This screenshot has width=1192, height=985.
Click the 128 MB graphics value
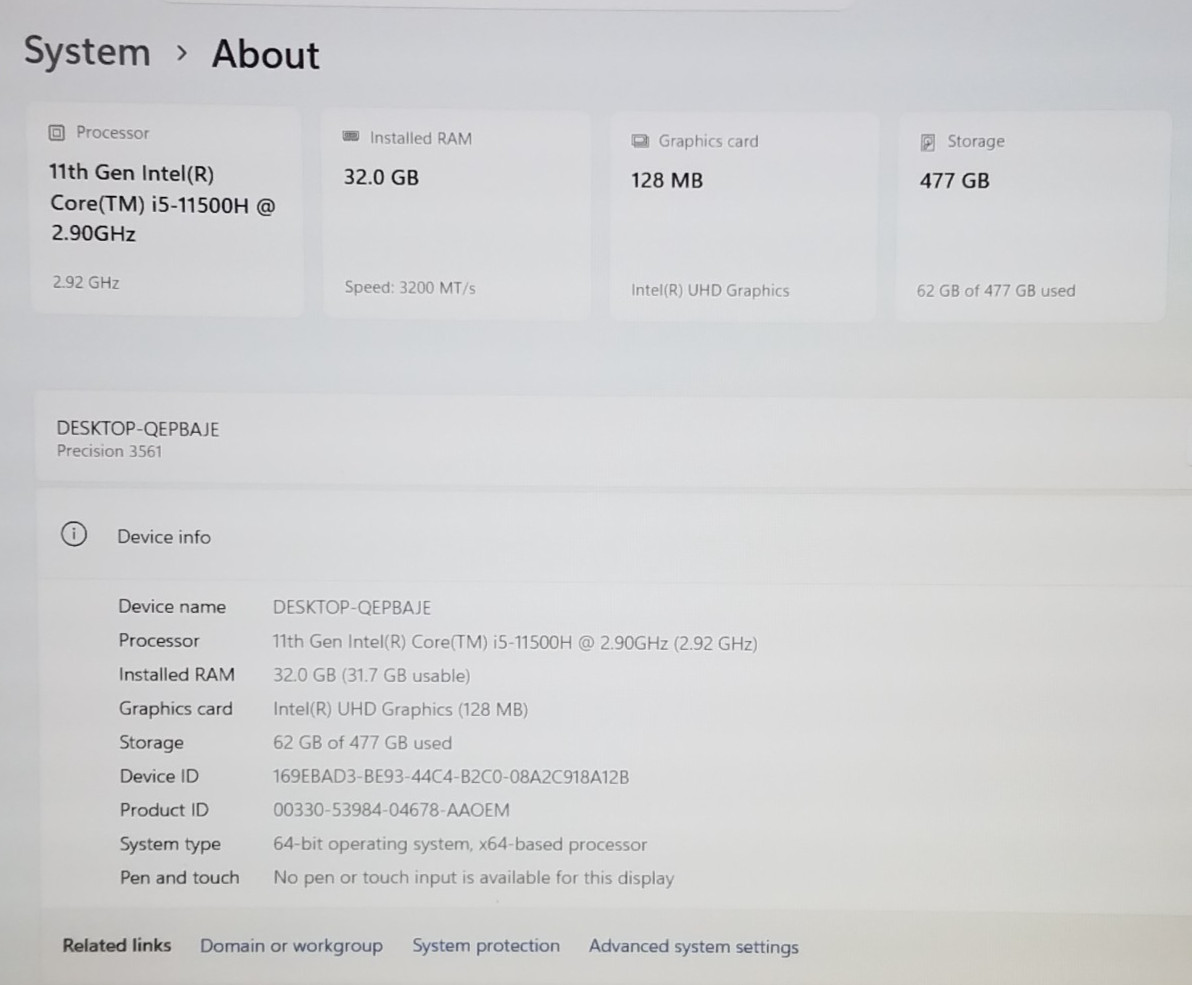tap(667, 180)
